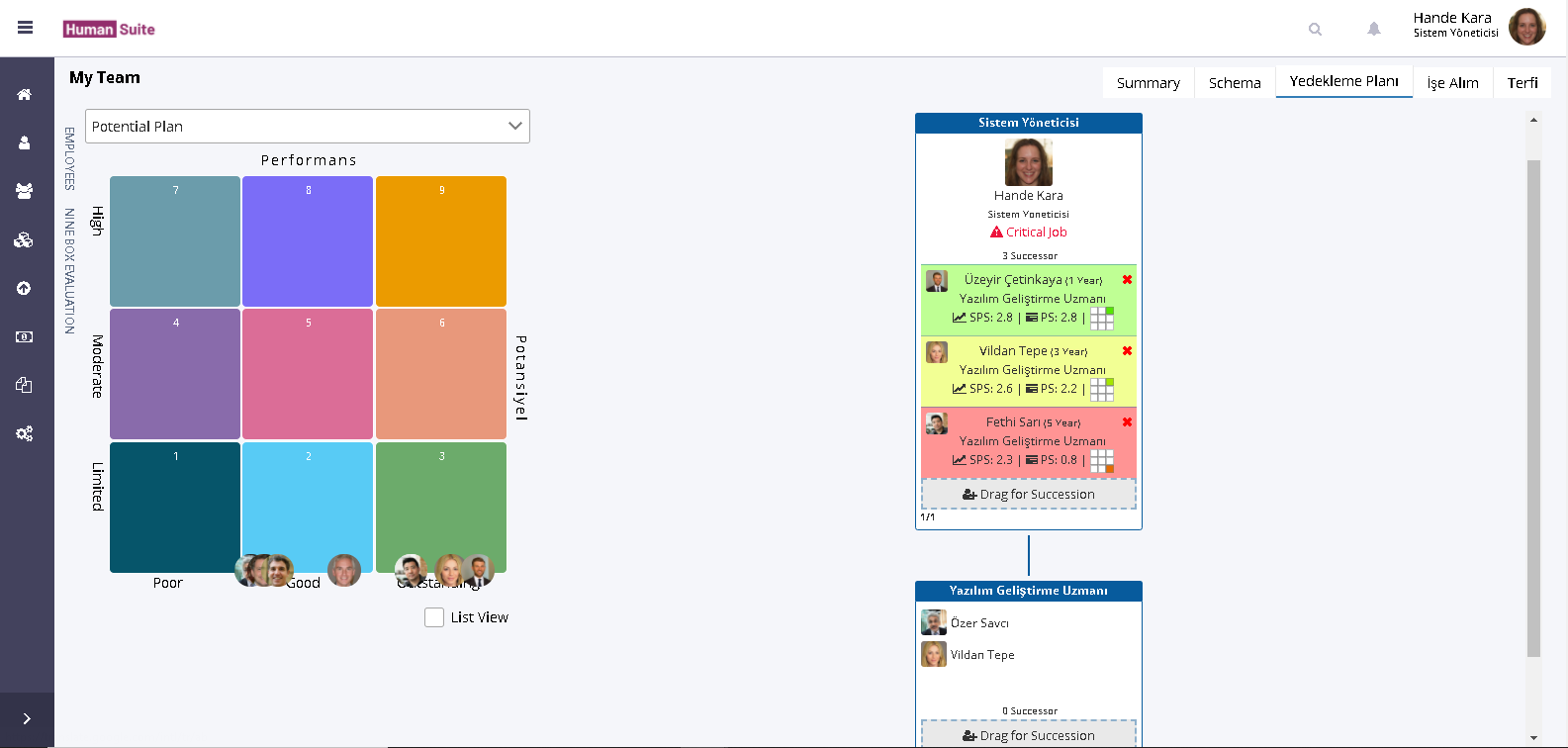Switch to the Schema tab
The image size is (1568, 748).
pos(1235,83)
